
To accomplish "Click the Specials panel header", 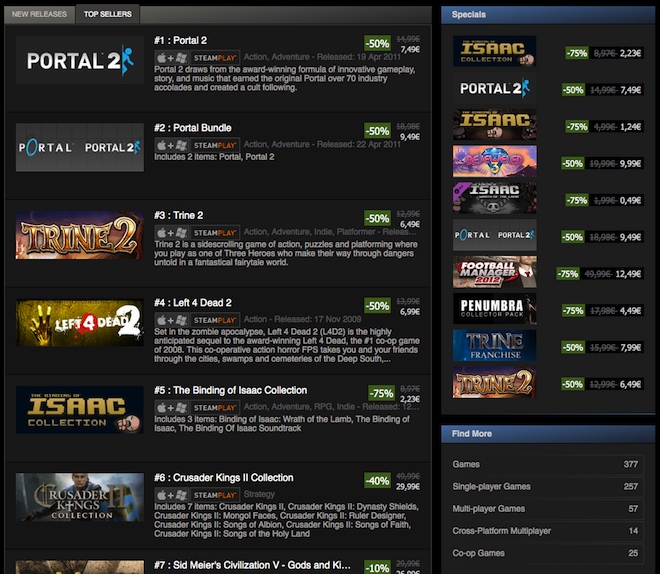I will [x=548, y=15].
